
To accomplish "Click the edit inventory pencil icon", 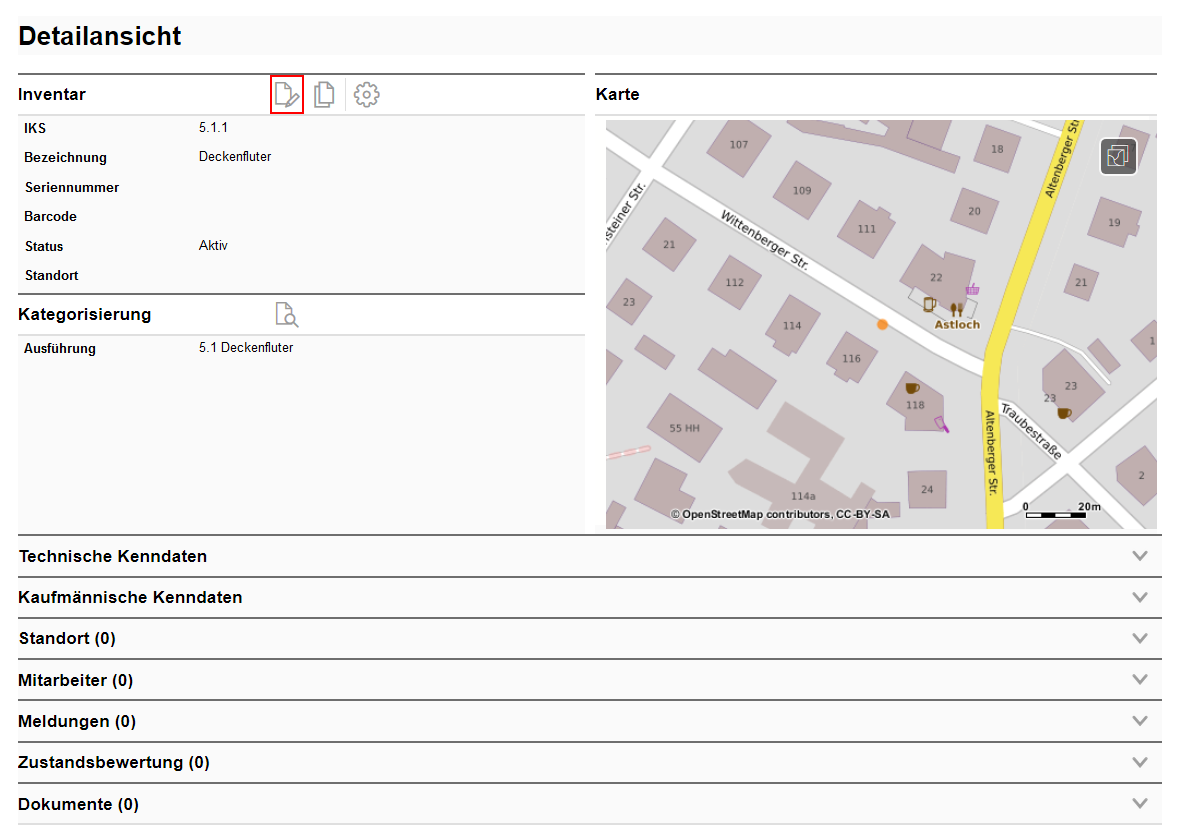I will (x=287, y=95).
